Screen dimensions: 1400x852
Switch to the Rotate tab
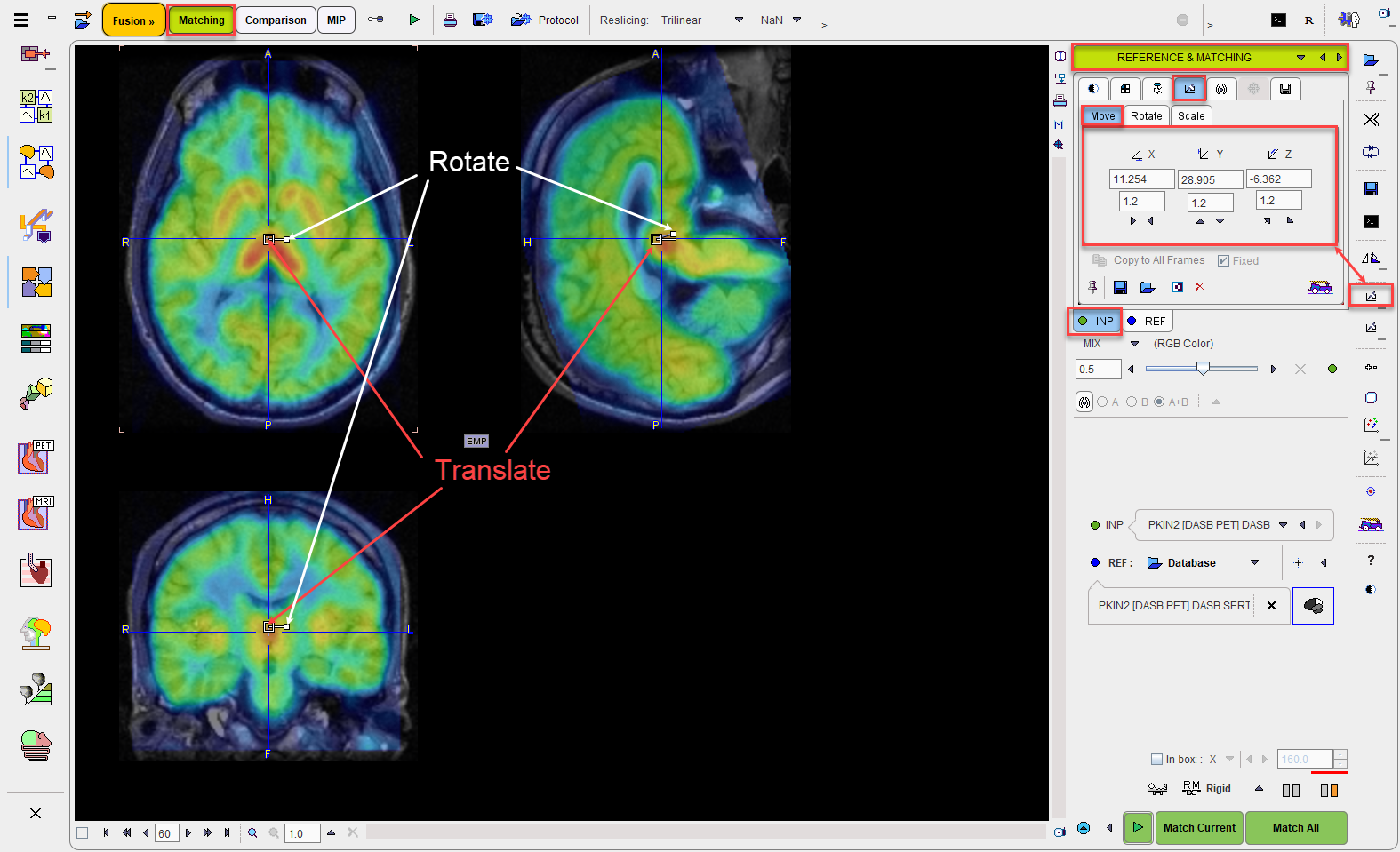click(x=1146, y=116)
